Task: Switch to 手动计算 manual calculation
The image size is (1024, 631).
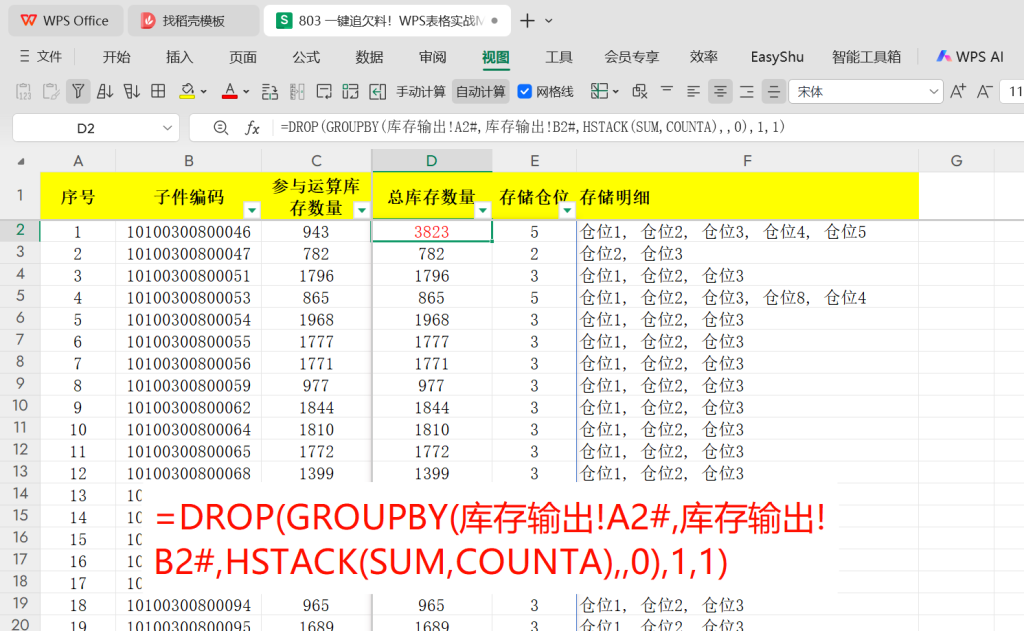Action: tap(421, 92)
